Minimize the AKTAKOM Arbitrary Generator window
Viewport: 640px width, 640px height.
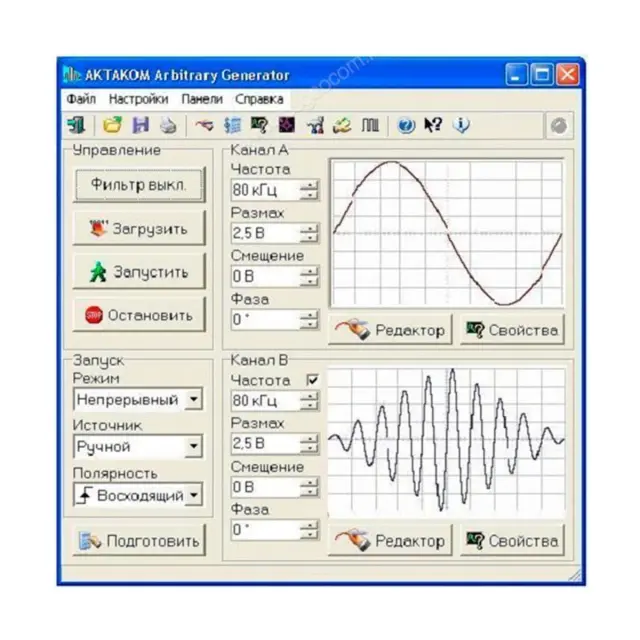[x=516, y=74]
